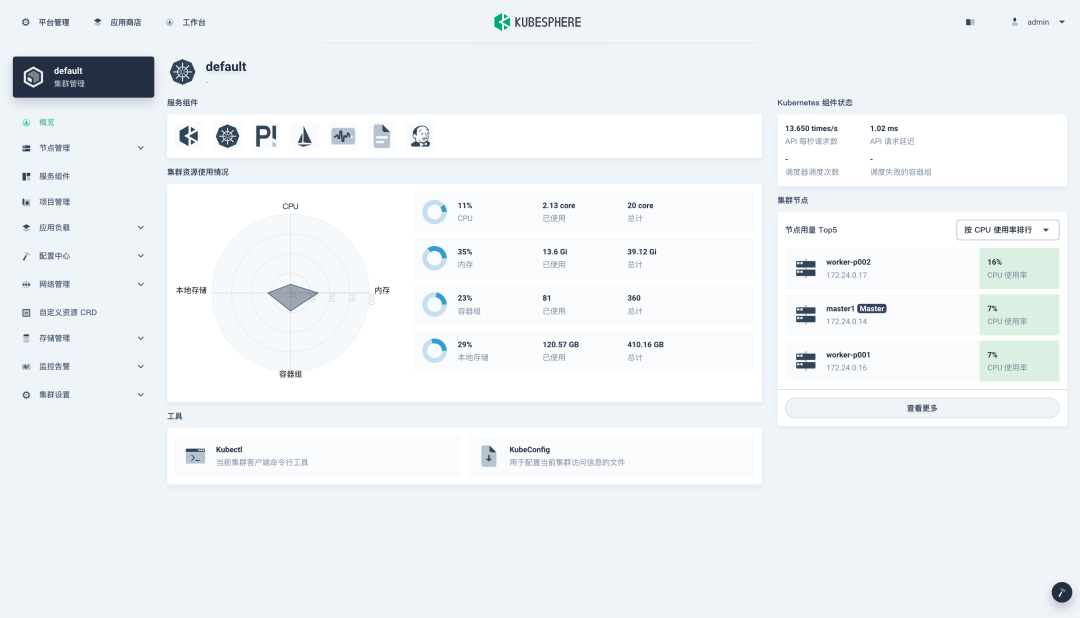This screenshot has width=1080, height=618.
Task: Open the worker-p001 node row
Action: [922, 360]
